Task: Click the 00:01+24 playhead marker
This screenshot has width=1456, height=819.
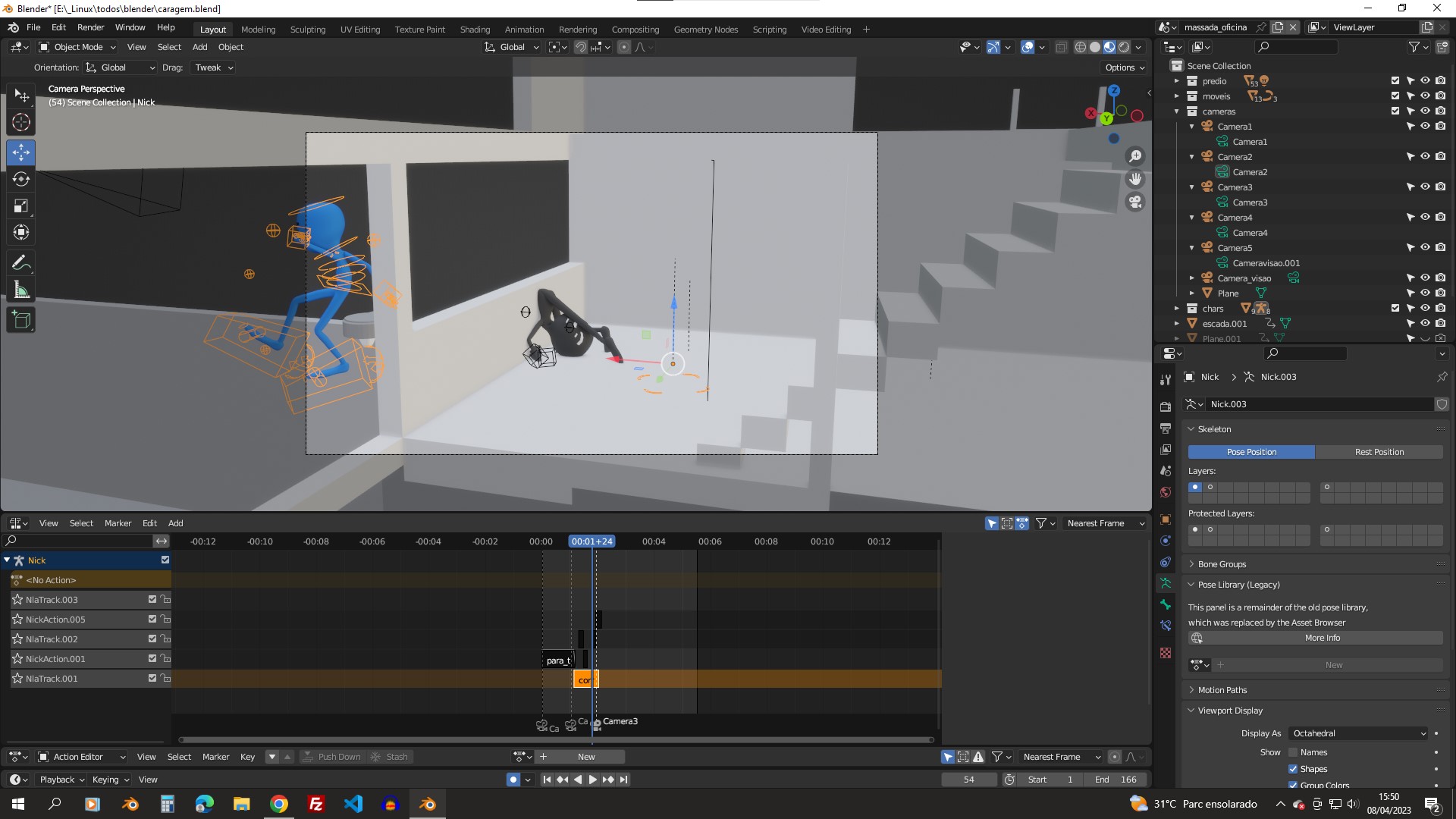Action: 591,541
